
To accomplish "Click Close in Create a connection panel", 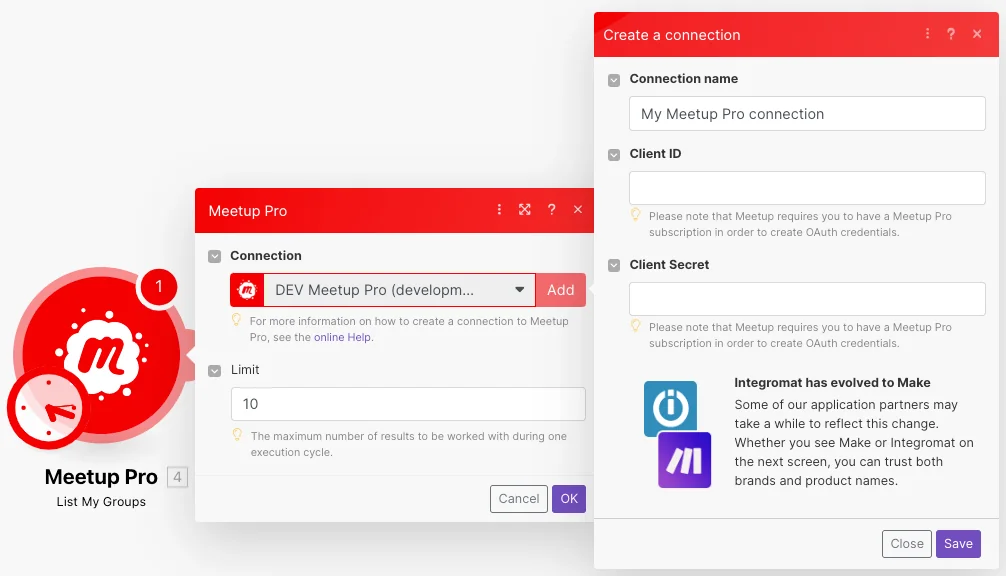I will (907, 543).
